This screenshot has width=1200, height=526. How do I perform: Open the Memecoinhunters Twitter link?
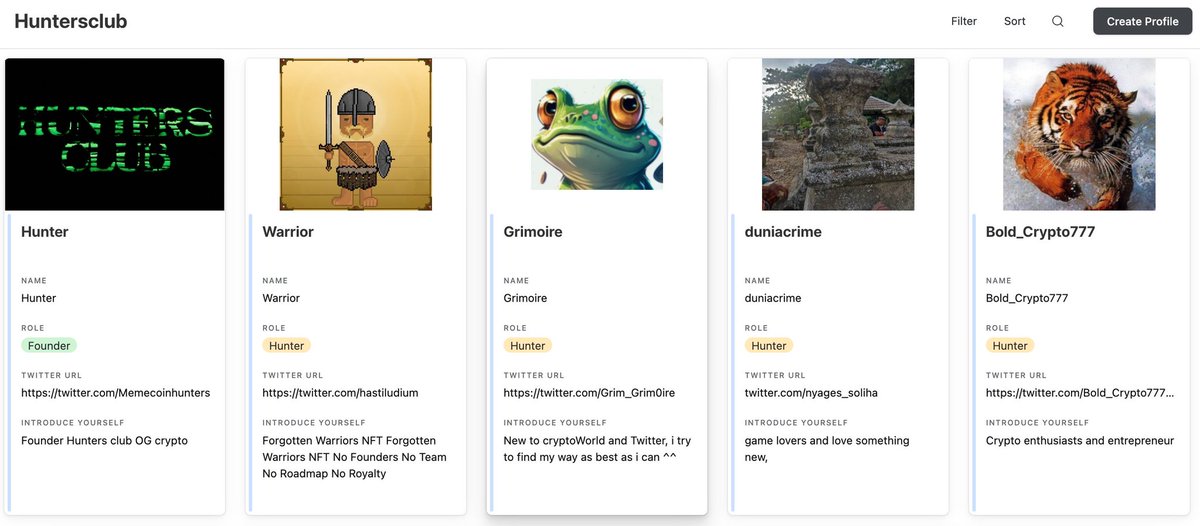(x=116, y=393)
